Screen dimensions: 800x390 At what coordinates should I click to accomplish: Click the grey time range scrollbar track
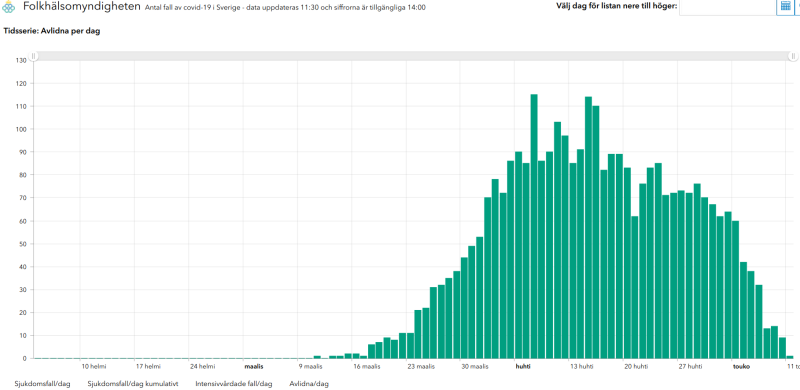click(x=413, y=56)
